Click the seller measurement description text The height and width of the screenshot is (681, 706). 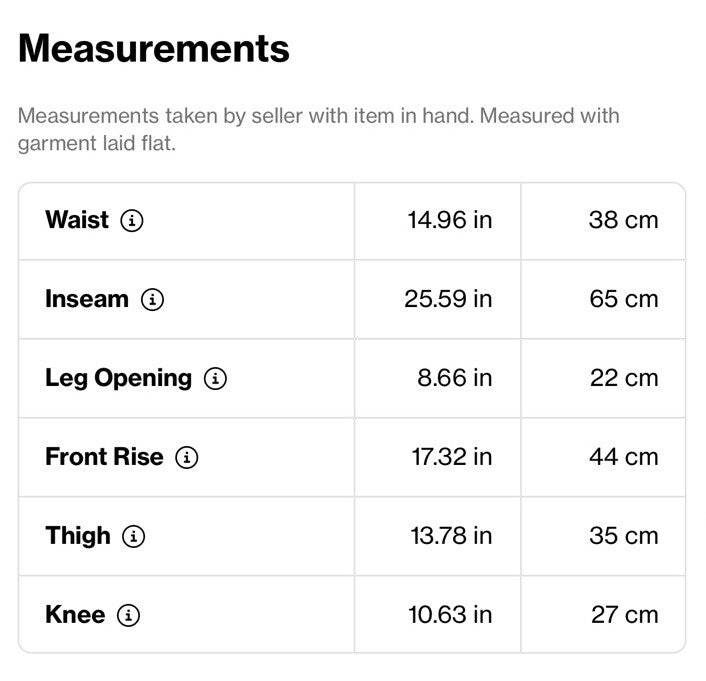click(319, 130)
